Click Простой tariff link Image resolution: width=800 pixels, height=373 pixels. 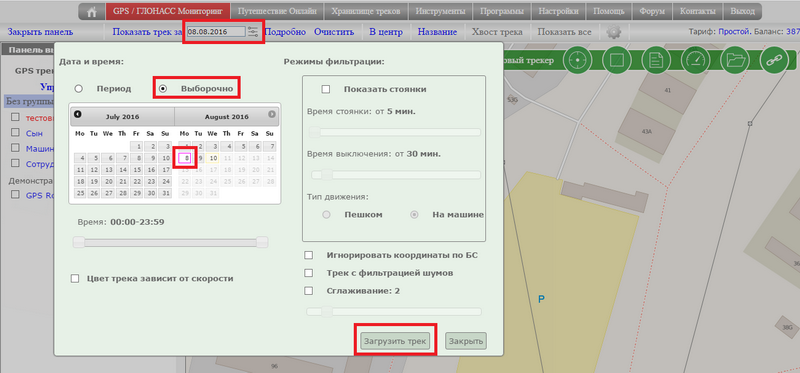coord(734,32)
